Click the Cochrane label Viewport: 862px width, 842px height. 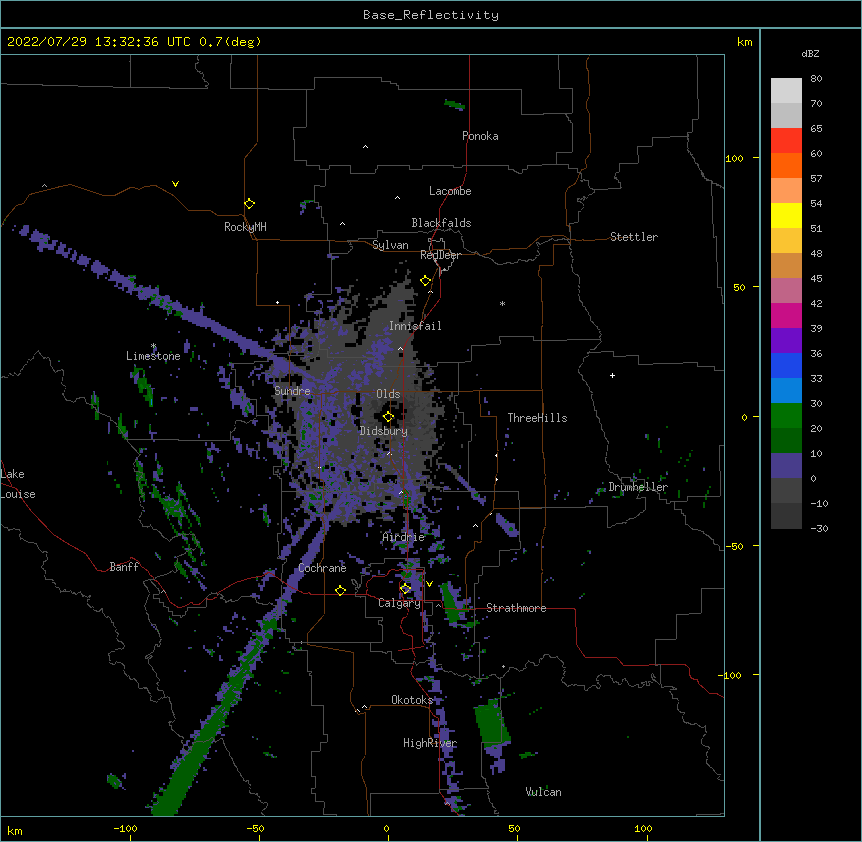click(x=322, y=568)
